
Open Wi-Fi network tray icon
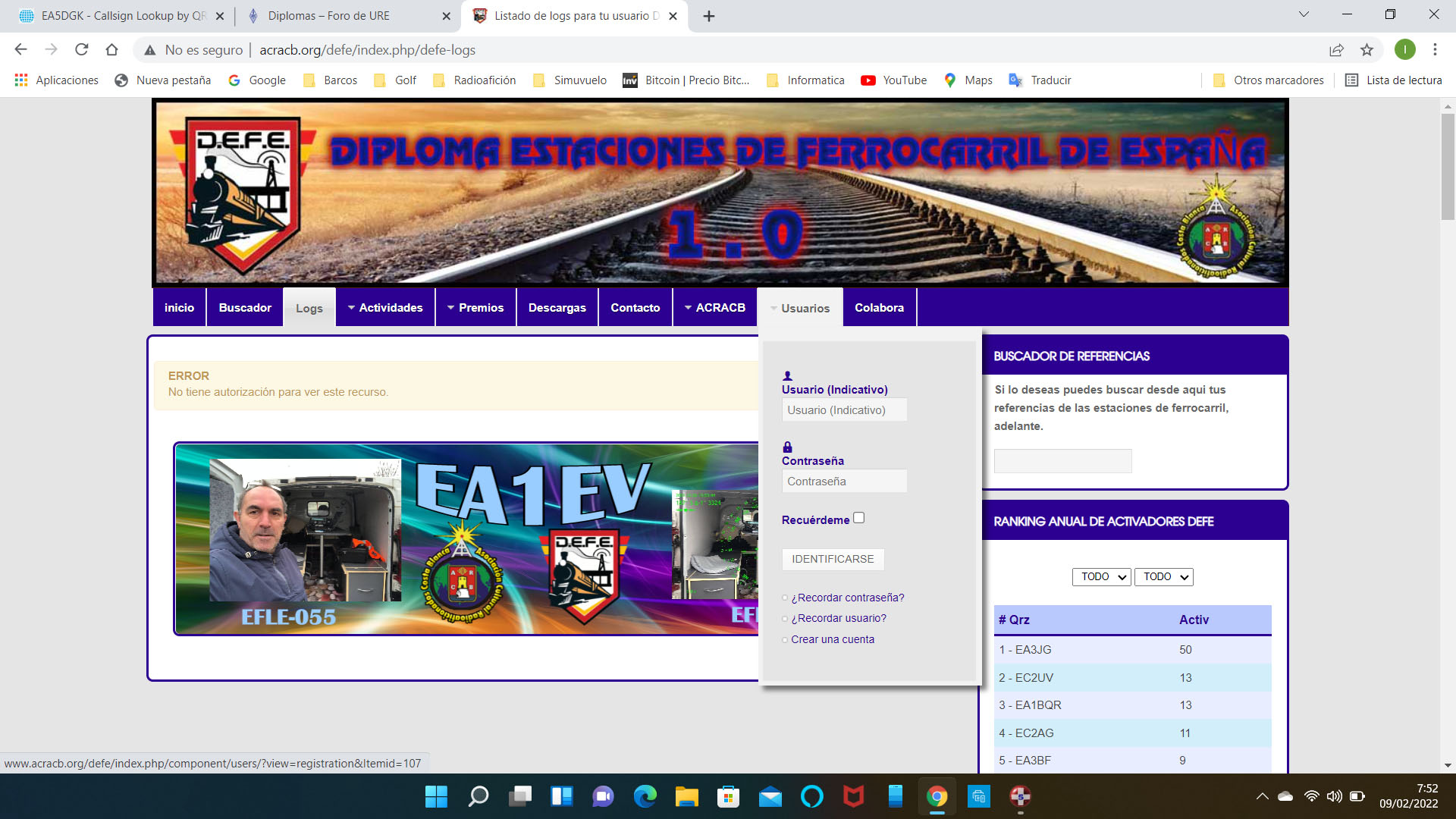pyautogui.click(x=1311, y=796)
